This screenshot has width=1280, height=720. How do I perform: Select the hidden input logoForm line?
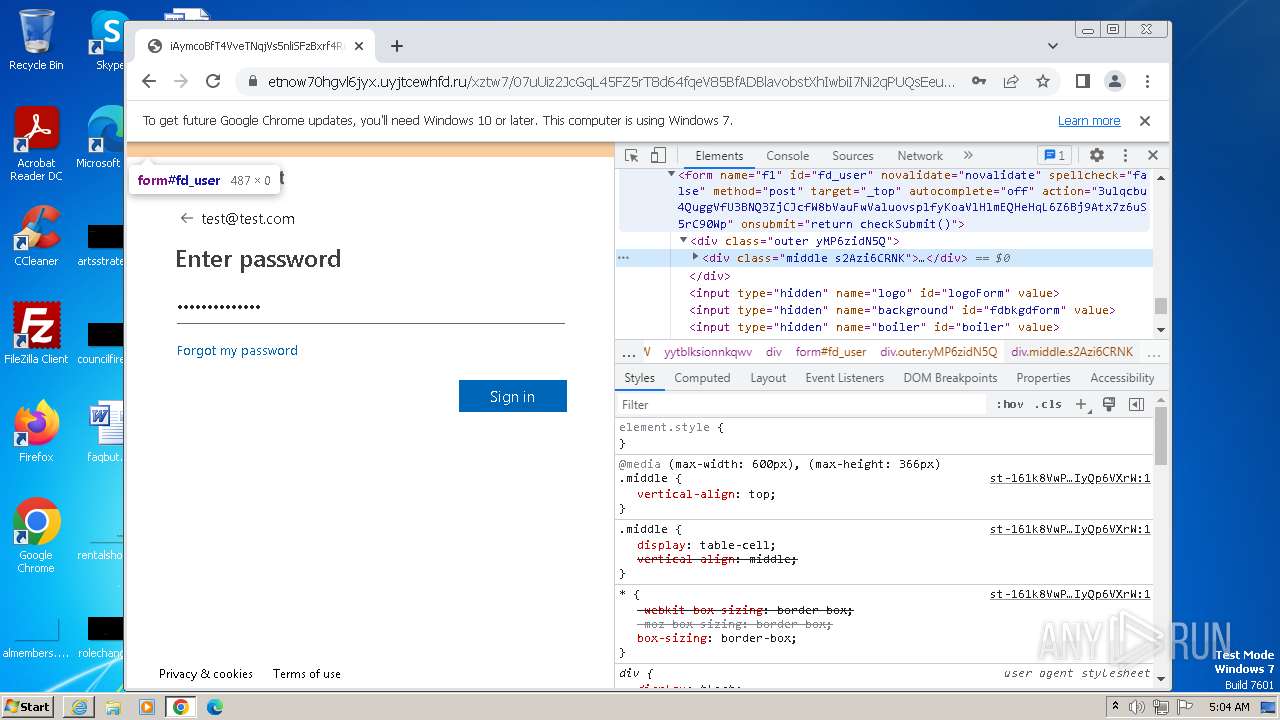pos(873,293)
